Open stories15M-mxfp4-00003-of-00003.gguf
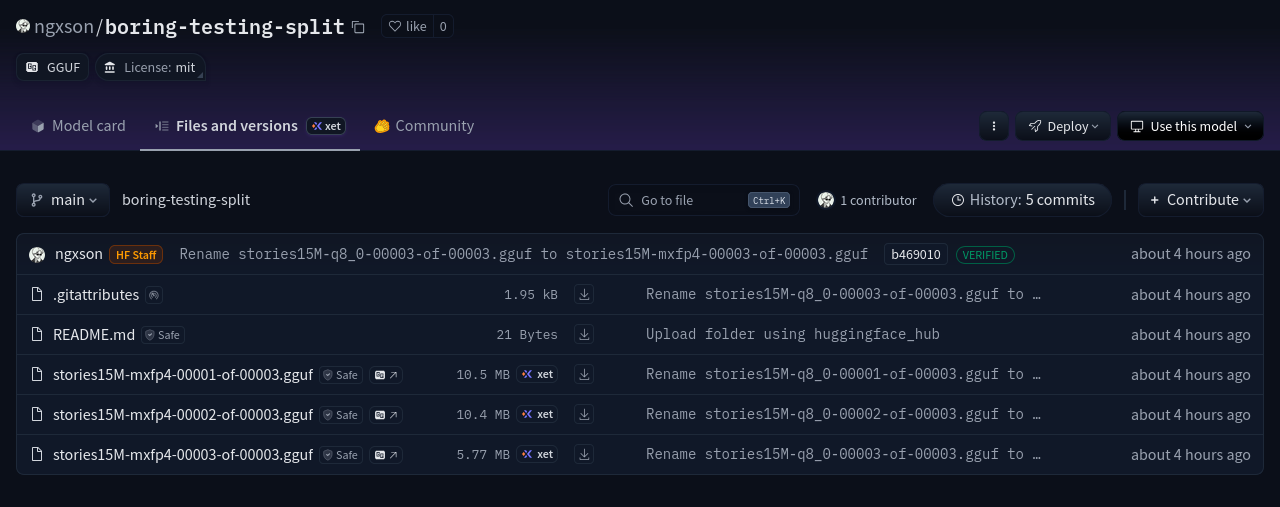Screen dimensions: 1280x507 (x=183, y=455)
